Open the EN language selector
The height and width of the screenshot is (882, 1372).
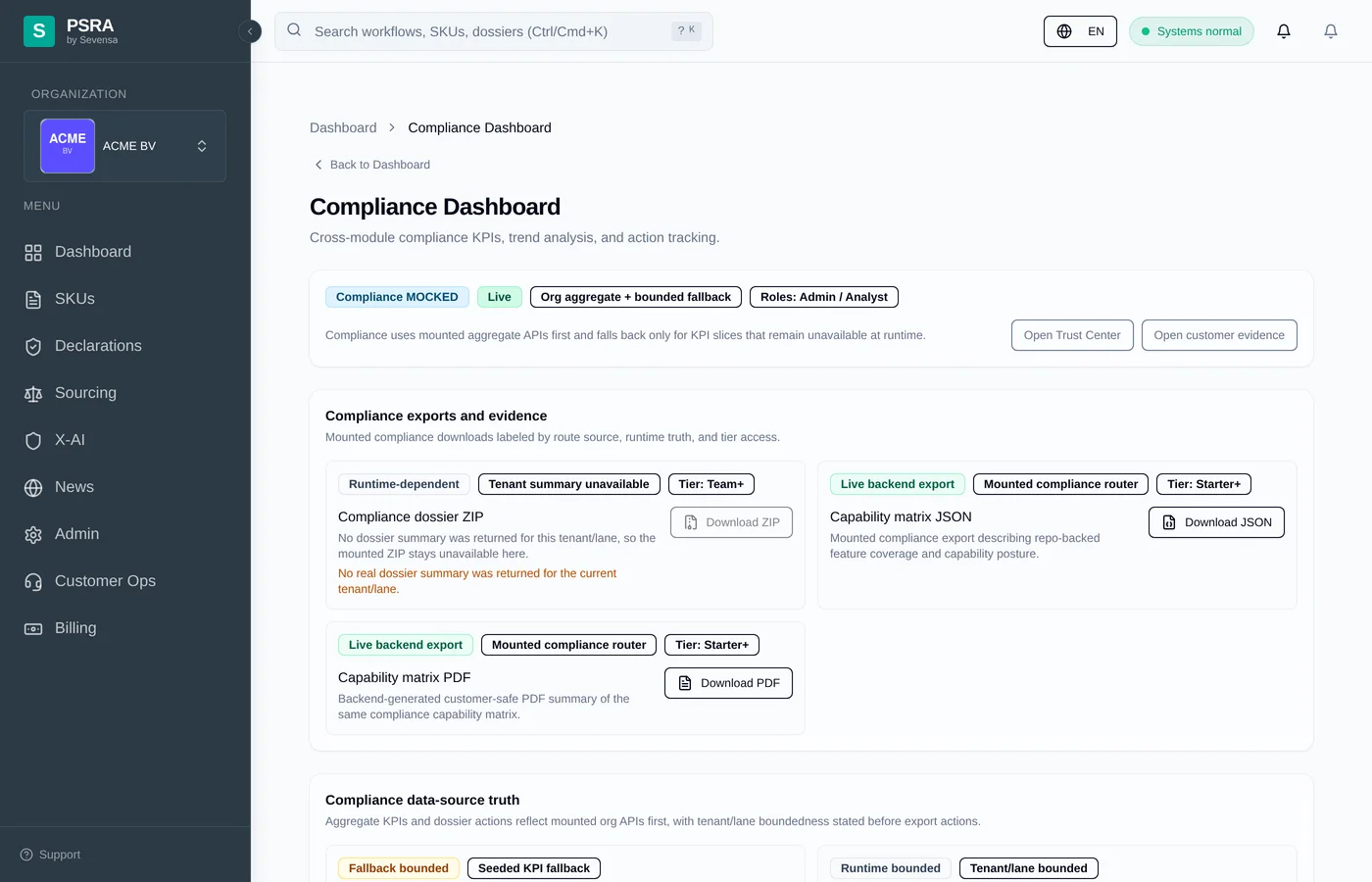pyautogui.click(x=1080, y=31)
